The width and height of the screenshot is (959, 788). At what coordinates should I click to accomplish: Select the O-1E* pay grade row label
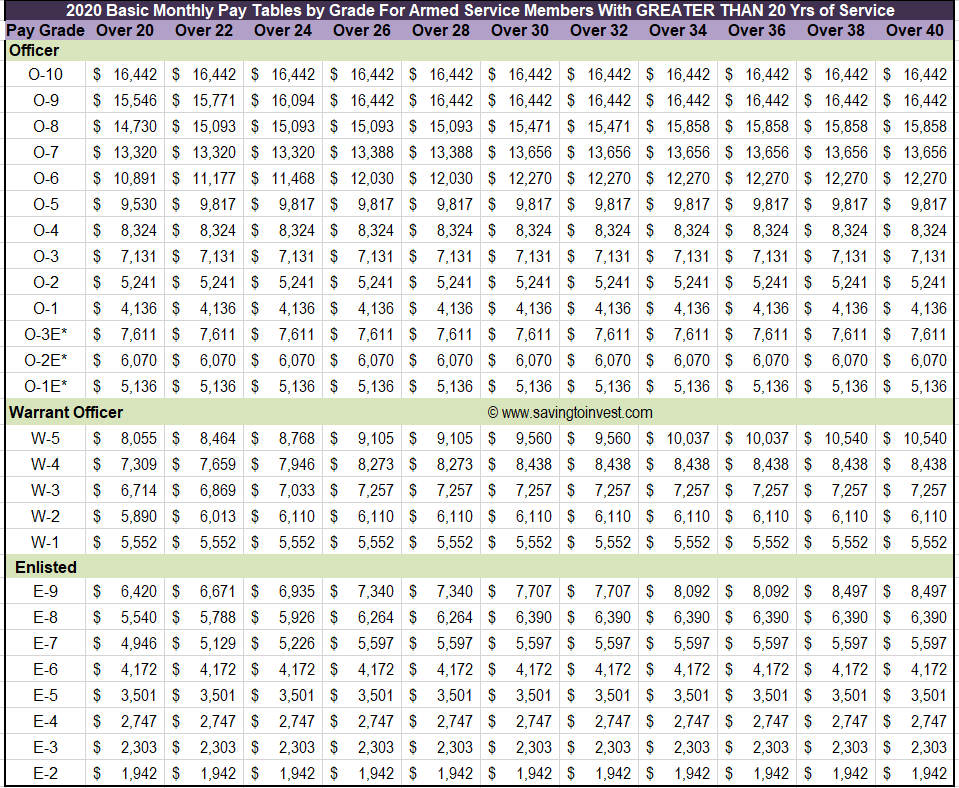tap(45, 387)
